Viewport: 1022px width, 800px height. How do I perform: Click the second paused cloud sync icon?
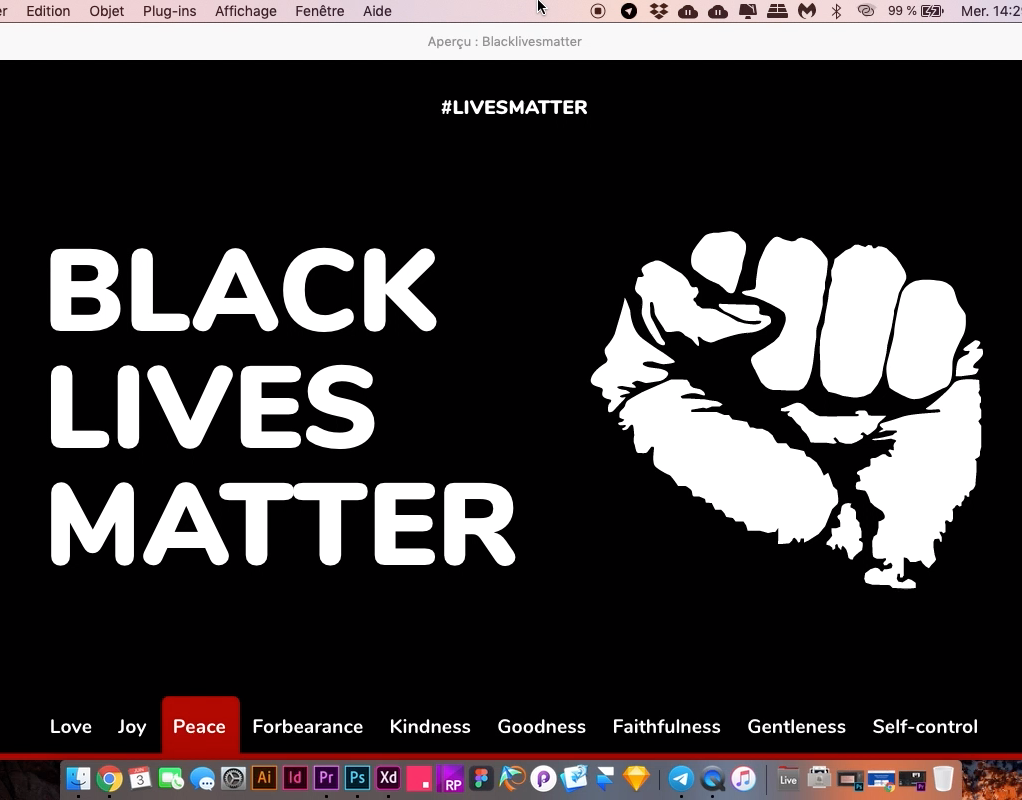coord(718,11)
